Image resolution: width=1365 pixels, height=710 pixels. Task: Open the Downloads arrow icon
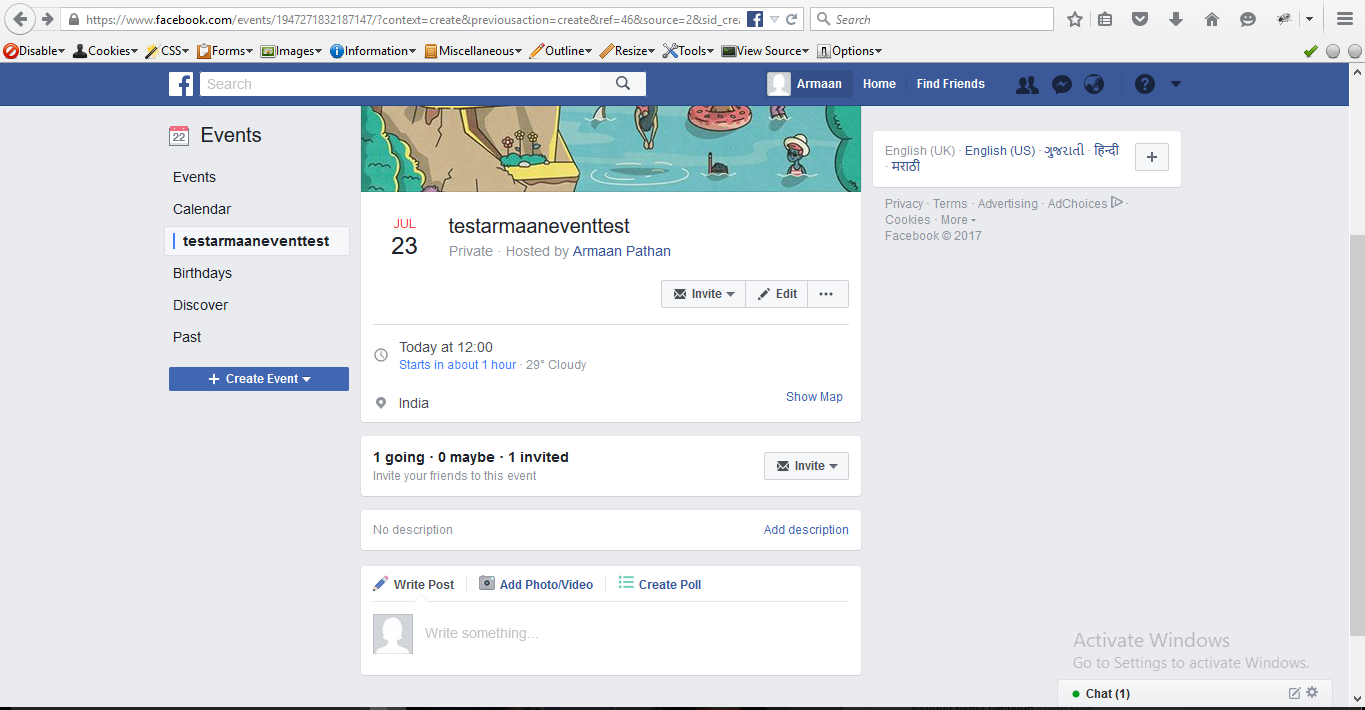[1176, 19]
